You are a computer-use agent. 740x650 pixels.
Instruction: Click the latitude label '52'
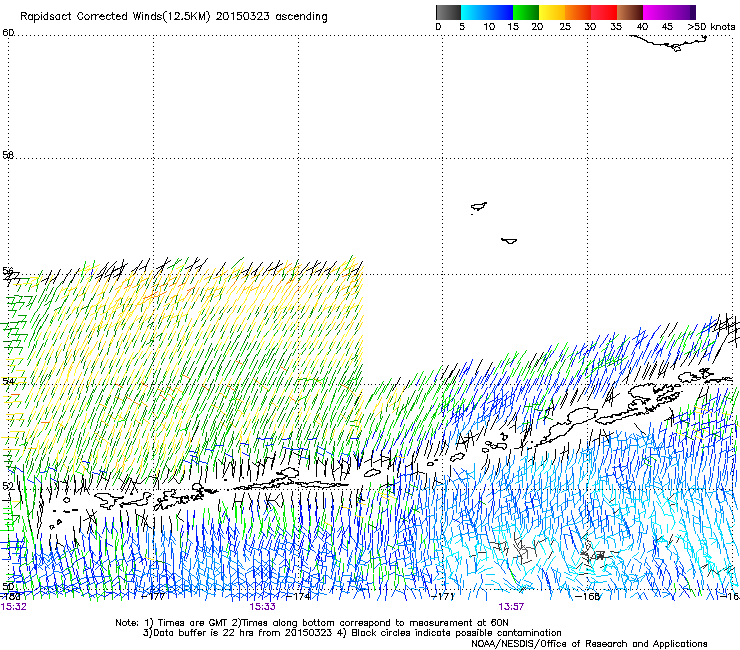click(x=8, y=485)
